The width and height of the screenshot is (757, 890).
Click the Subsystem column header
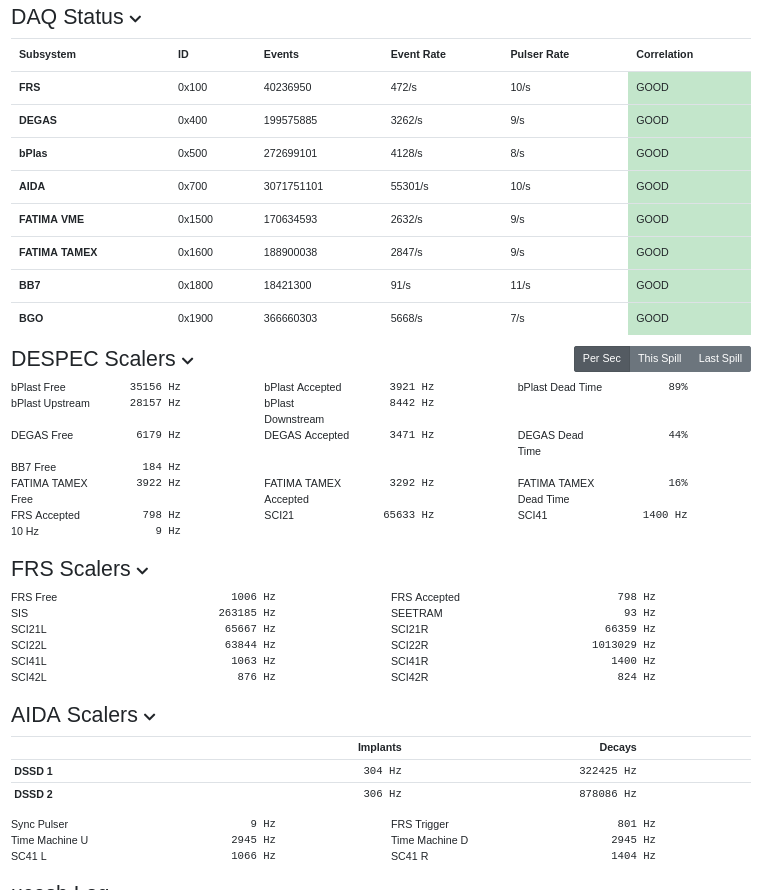click(x=47, y=55)
